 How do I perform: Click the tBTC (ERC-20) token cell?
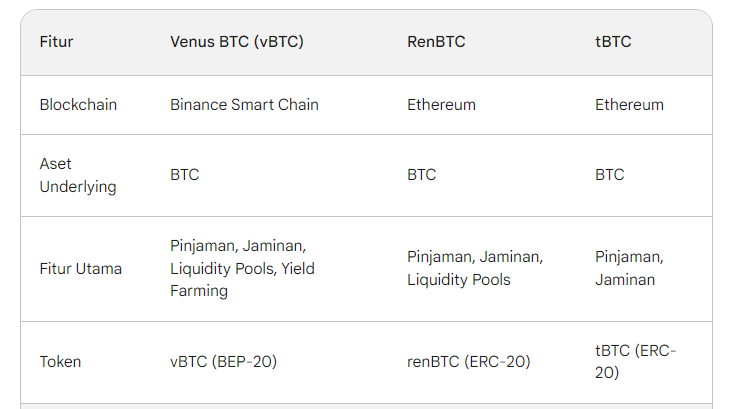point(635,362)
